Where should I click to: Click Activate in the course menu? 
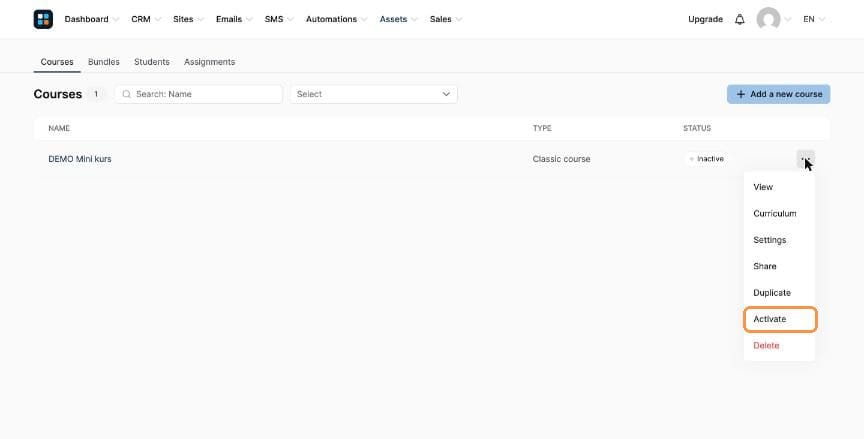tap(779, 319)
